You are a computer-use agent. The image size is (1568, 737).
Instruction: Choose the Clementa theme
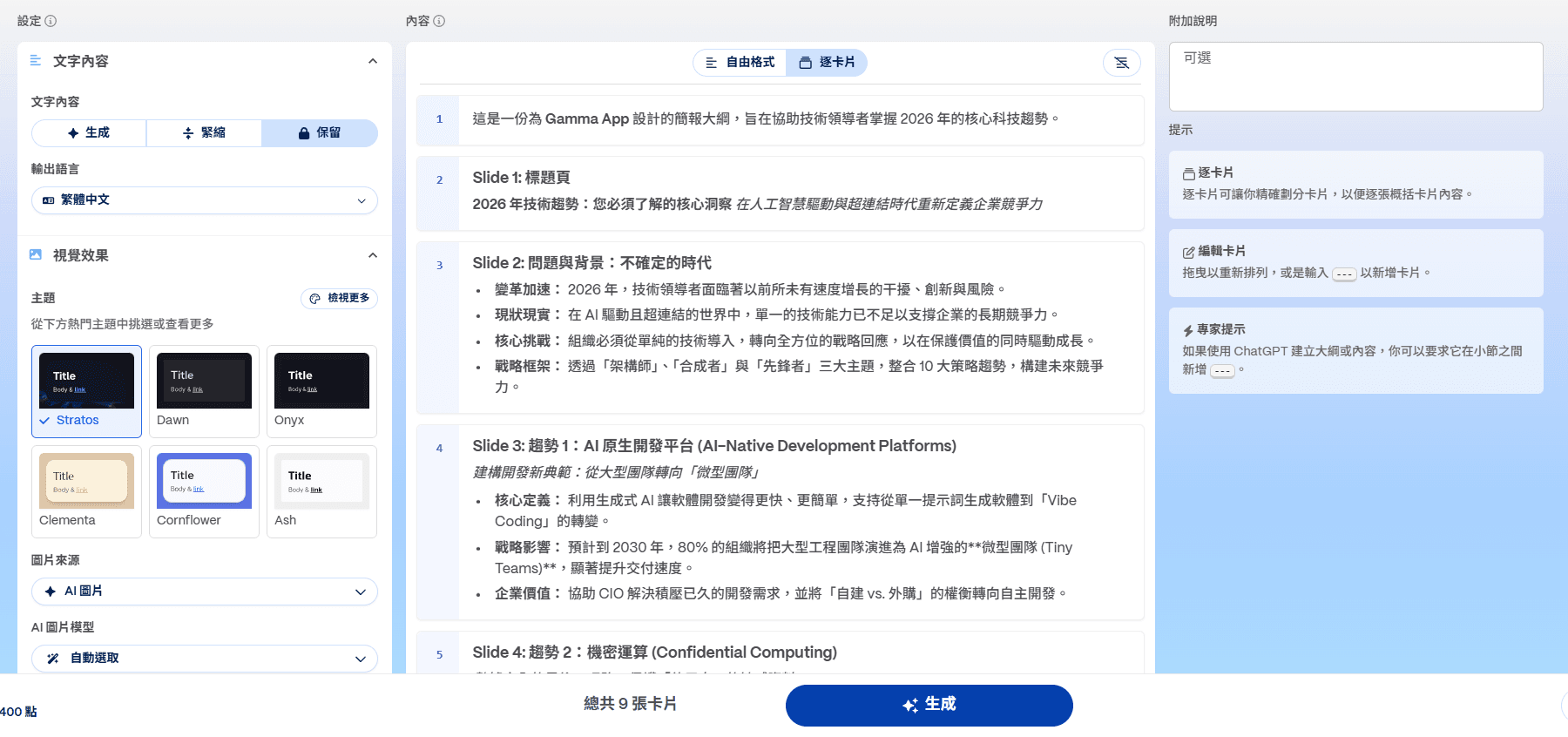(86, 491)
